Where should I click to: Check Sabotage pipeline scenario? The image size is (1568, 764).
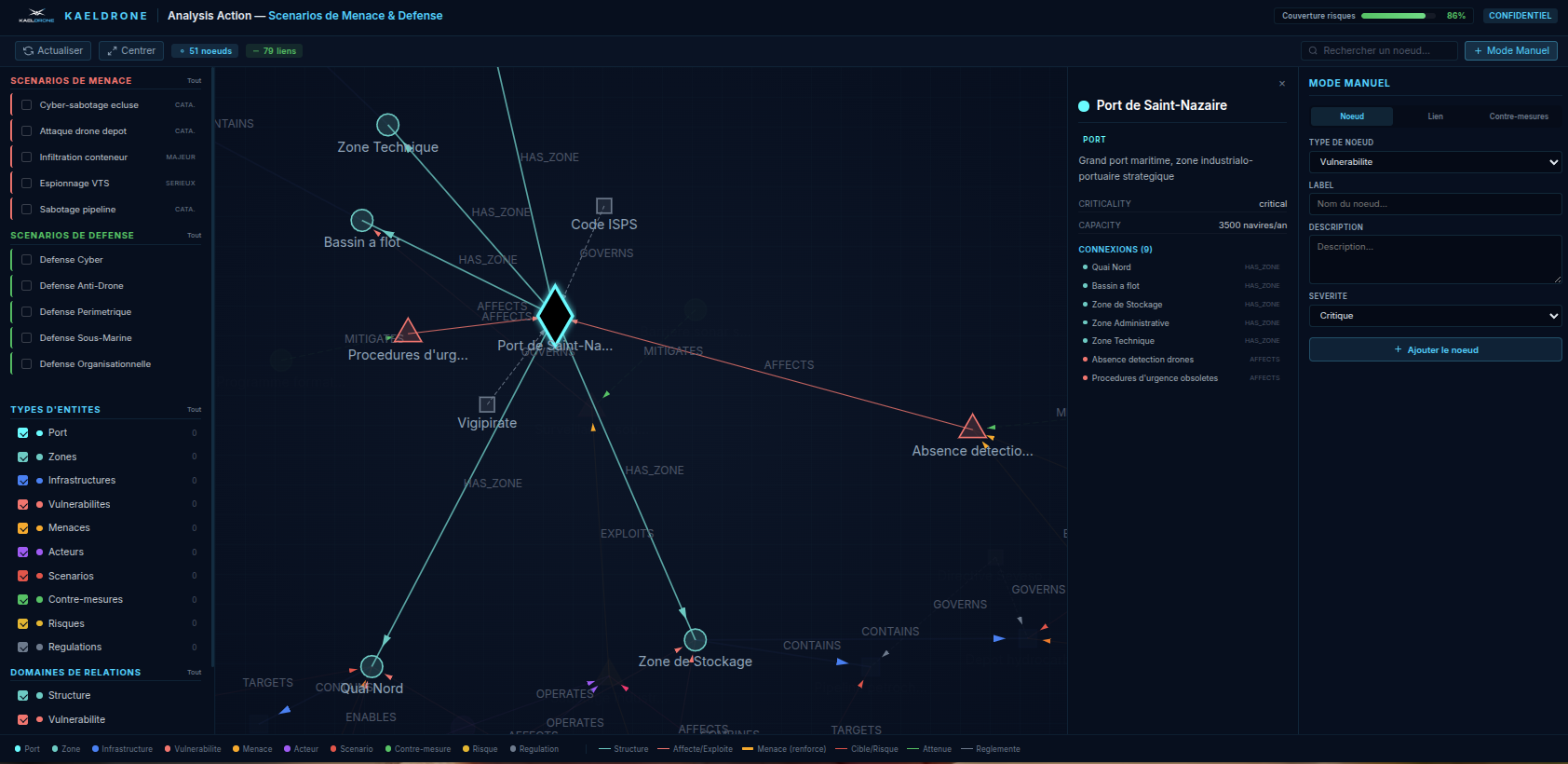(x=27, y=210)
